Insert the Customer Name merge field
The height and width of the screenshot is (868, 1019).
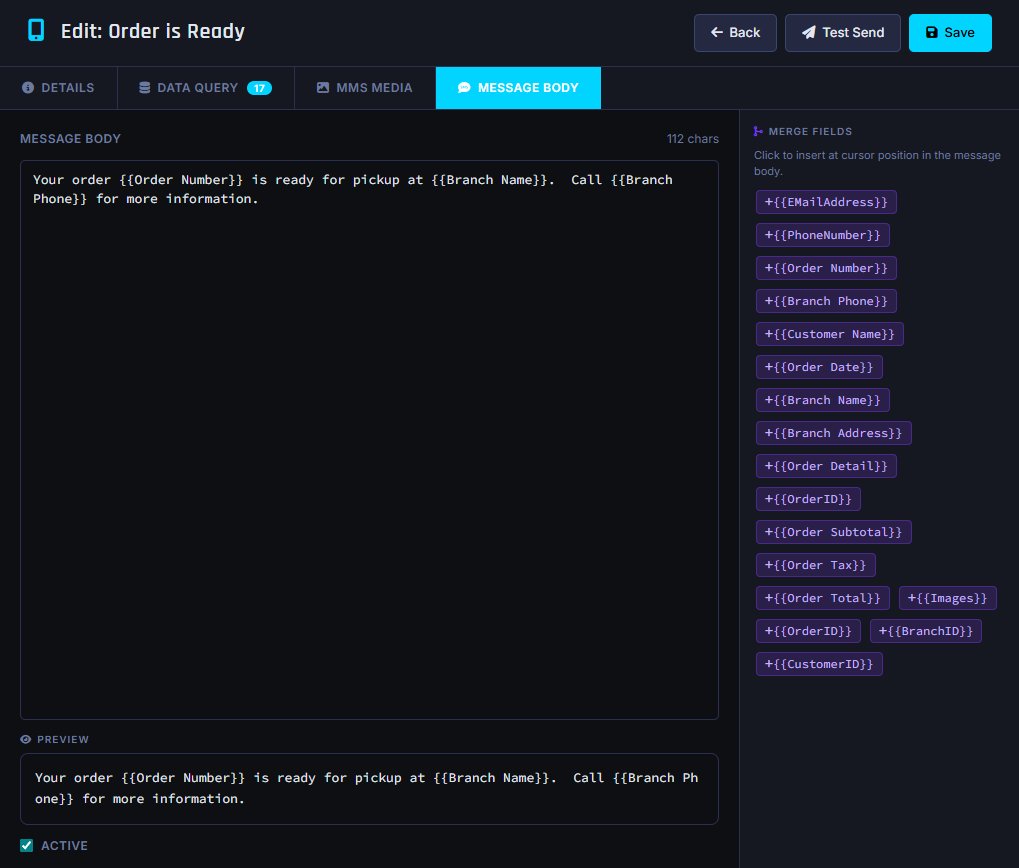(829, 334)
